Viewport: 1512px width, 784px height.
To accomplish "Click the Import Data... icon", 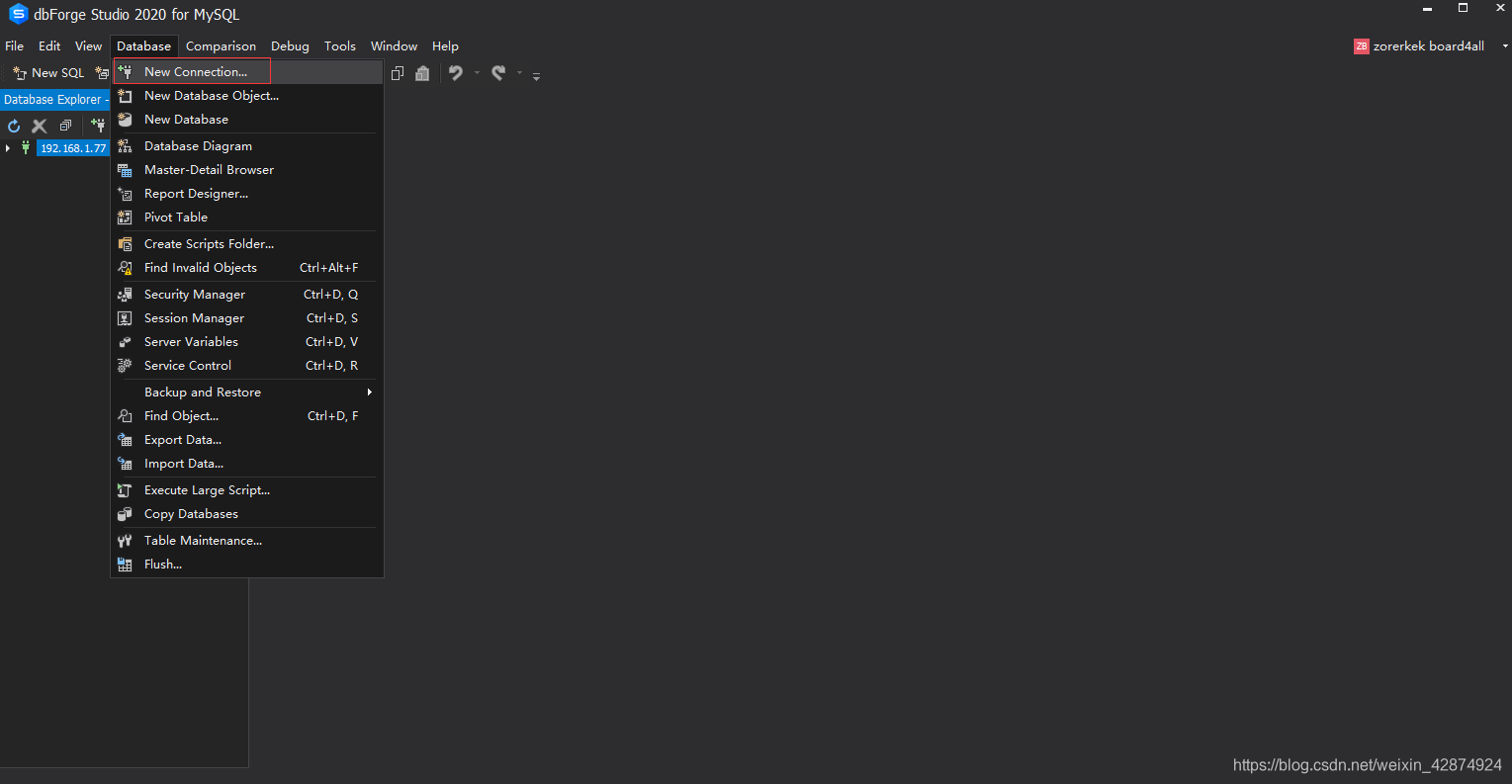I will (125, 464).
